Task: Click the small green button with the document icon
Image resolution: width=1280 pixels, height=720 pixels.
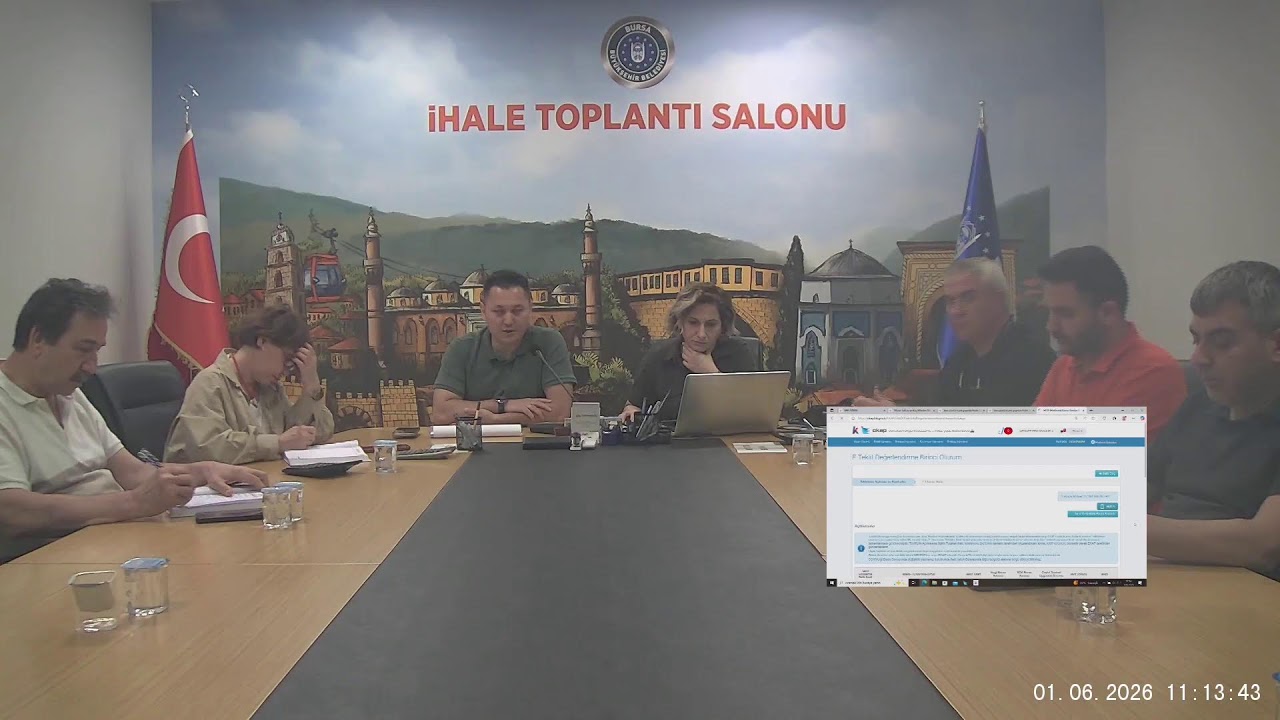Action: pyautogui.click(x=1107, y=506)
